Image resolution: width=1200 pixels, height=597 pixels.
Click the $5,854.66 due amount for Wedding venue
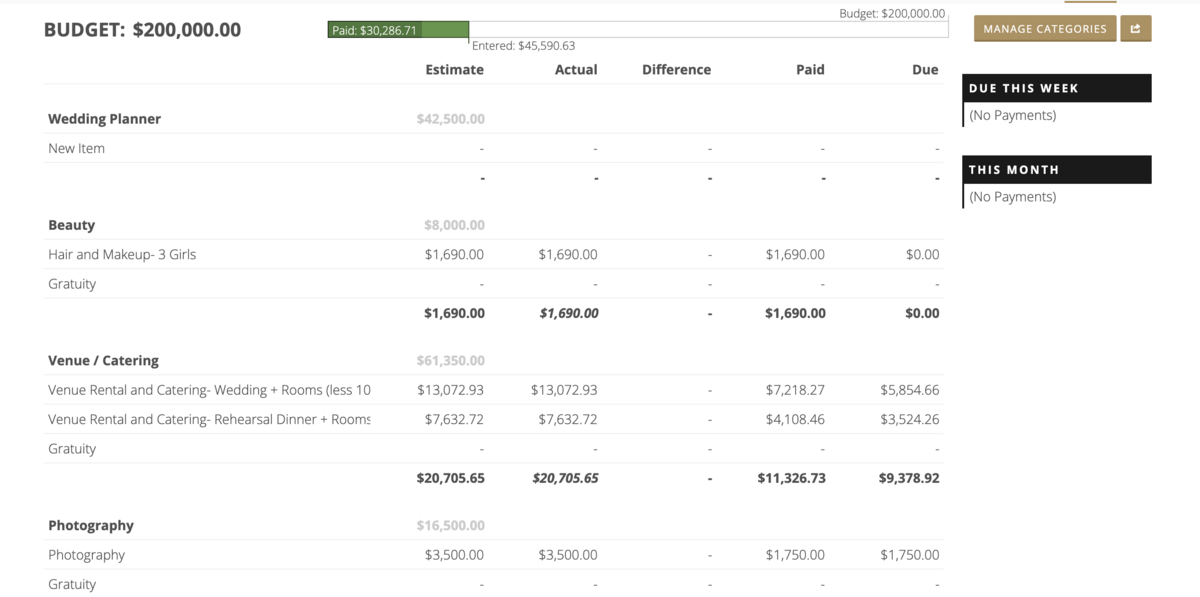tap(909, 390)
